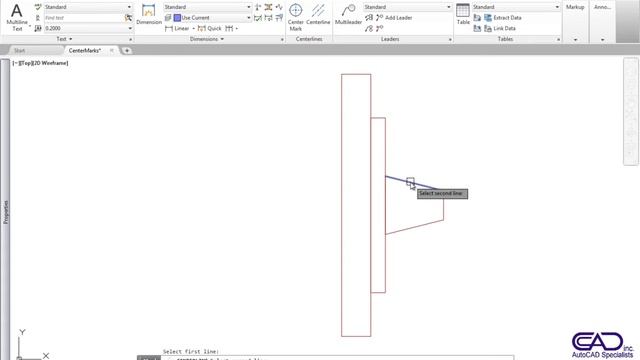This screenshot has width=640, height=360.
Task: Open the multileader style Standard dropdown
Action: (449, 7)
